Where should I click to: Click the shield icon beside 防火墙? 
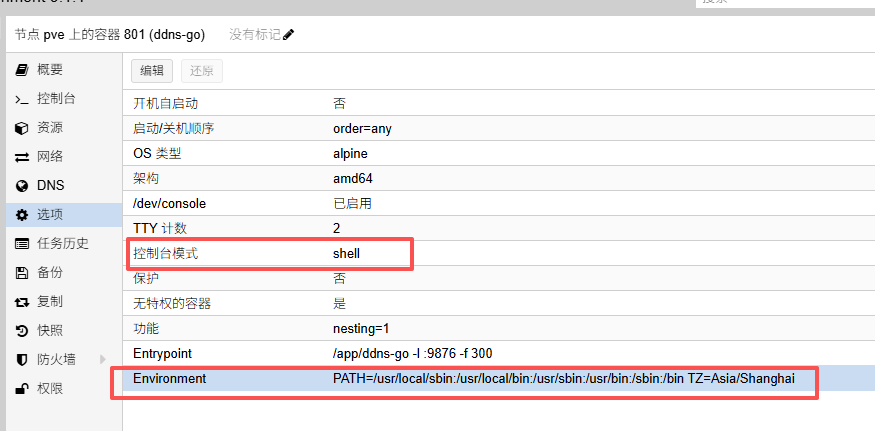pos(21,360)
